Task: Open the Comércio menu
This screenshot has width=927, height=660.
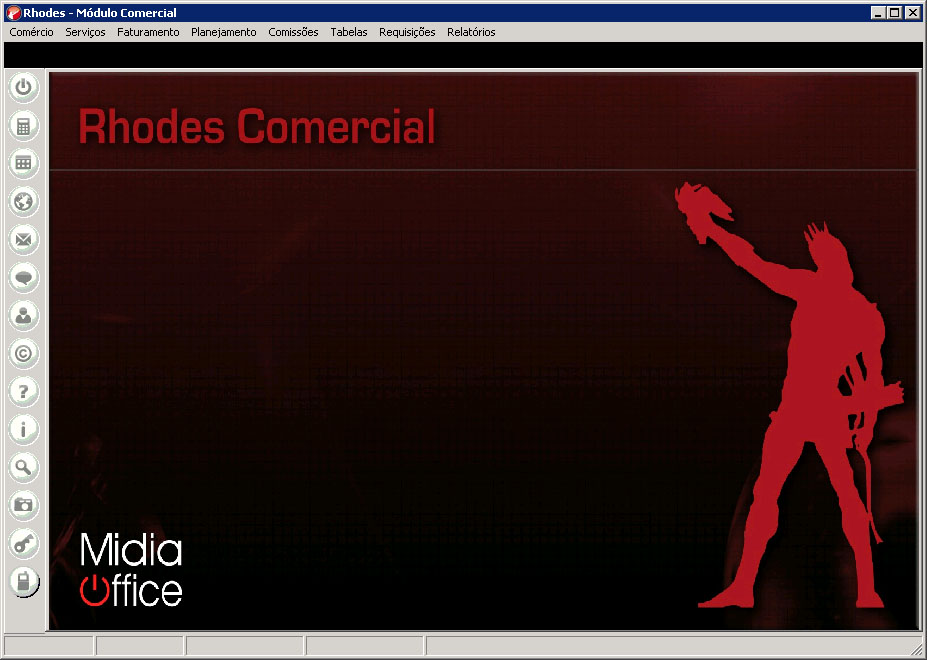Action: tap(31, 32)
